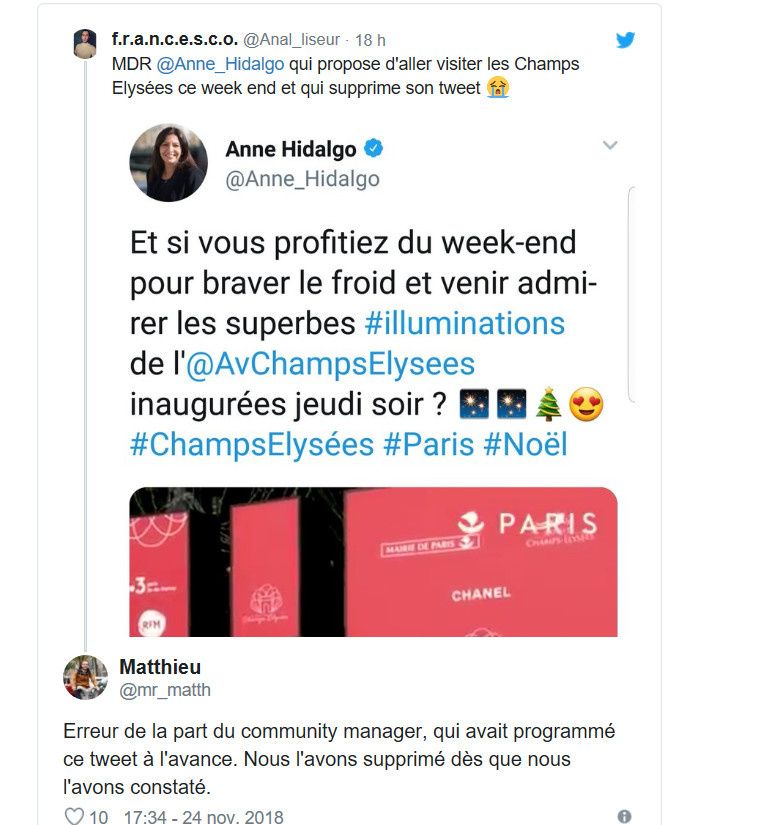The width and height of the screenshot is (761, 825).
Task: Click the @mr_matth handle
Action: click(165, 690)
